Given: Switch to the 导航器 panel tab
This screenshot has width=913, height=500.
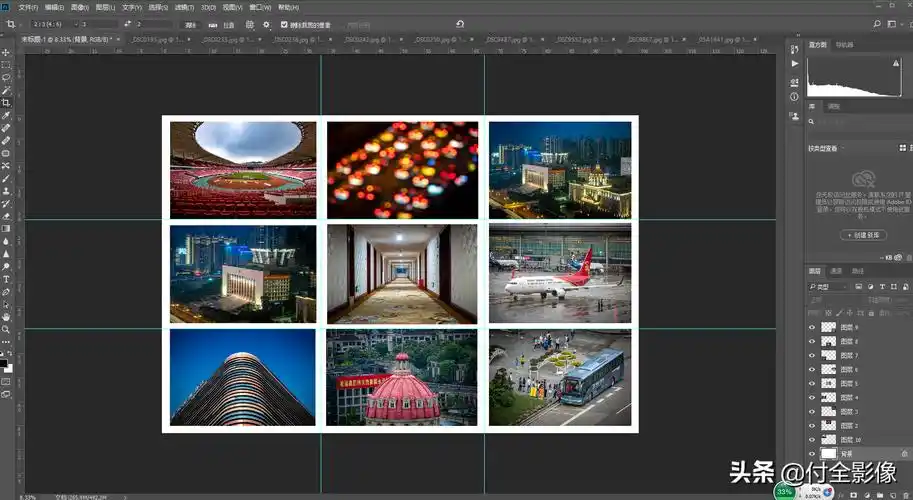Looking at the screenshot, I should click(845, 45).
